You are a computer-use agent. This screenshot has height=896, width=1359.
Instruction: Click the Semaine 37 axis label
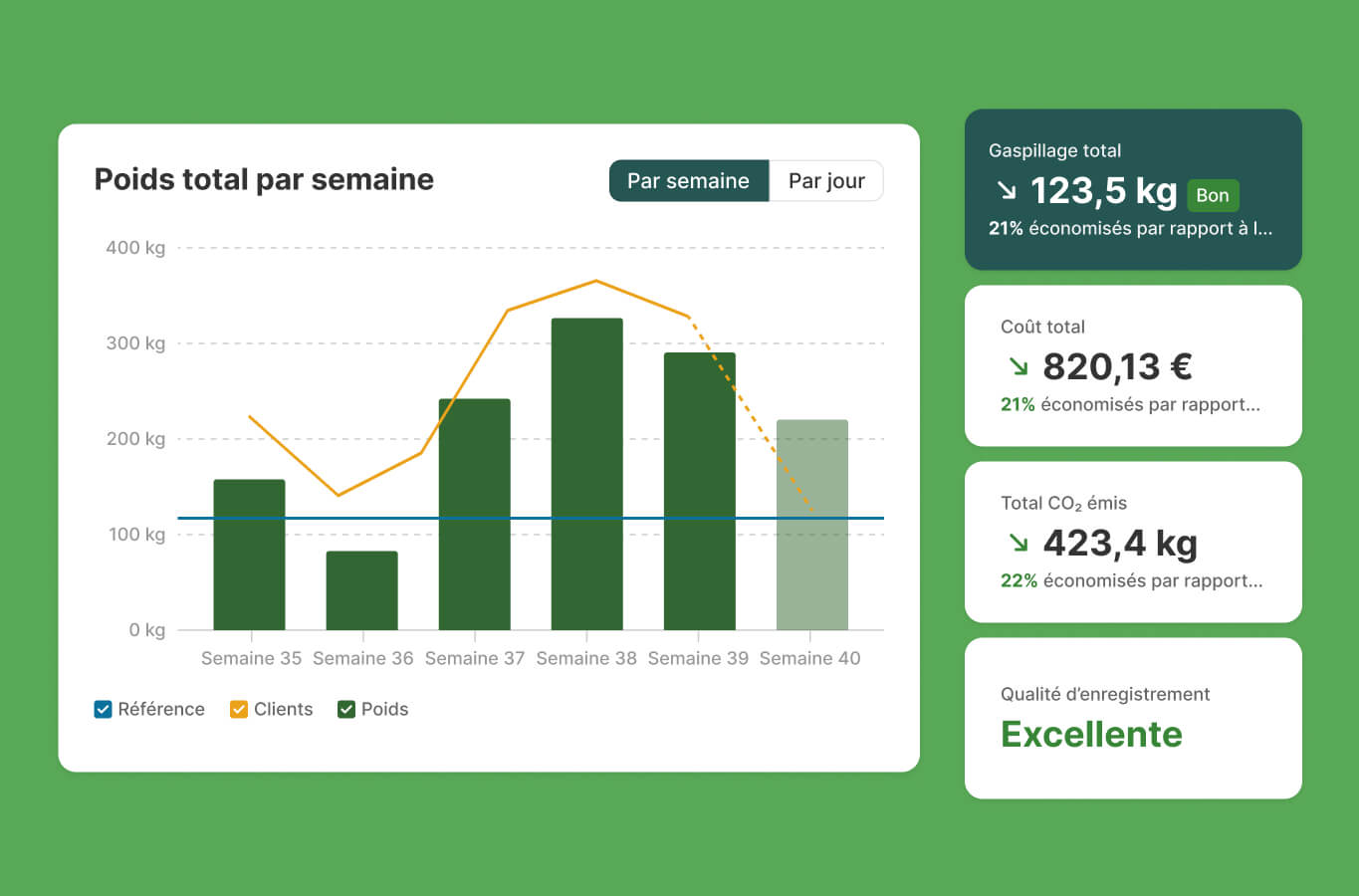tap(475, 658)
